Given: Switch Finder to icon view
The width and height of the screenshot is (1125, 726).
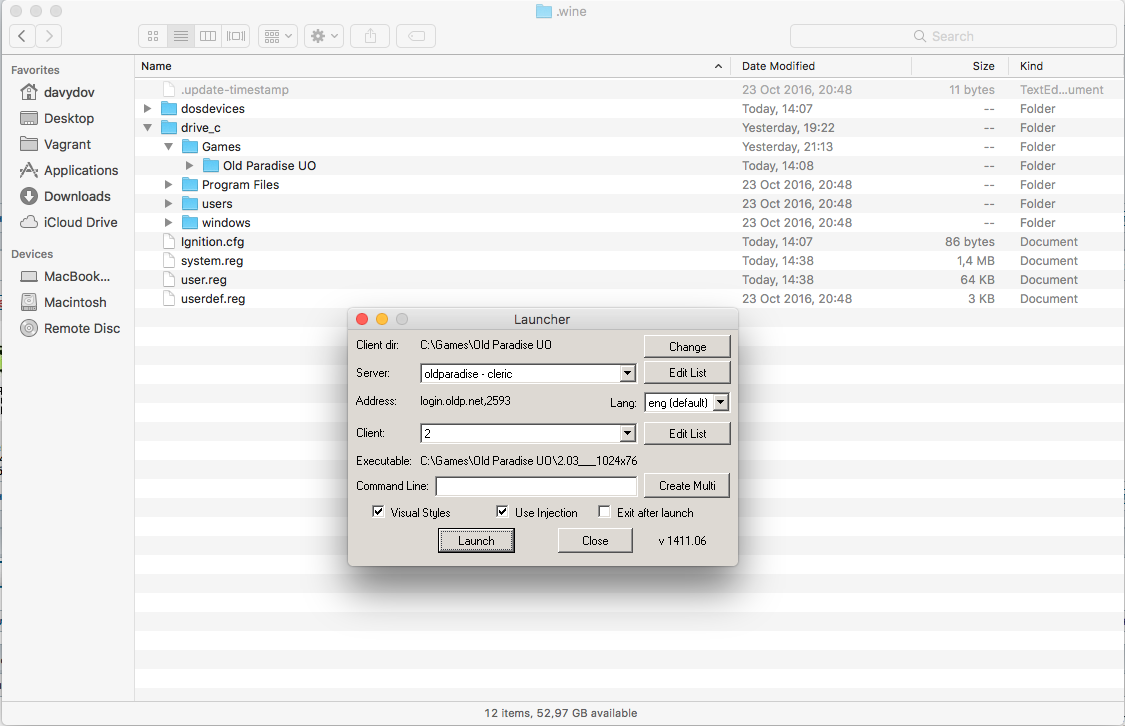Looking at the screenshot, I should [x=153, y=36].
